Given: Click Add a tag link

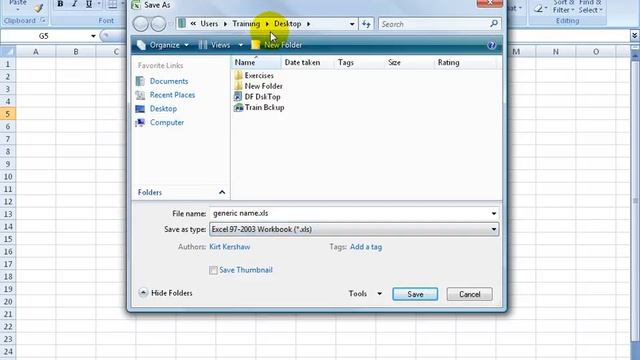Looking at the screenshot, I should [366, 247].
